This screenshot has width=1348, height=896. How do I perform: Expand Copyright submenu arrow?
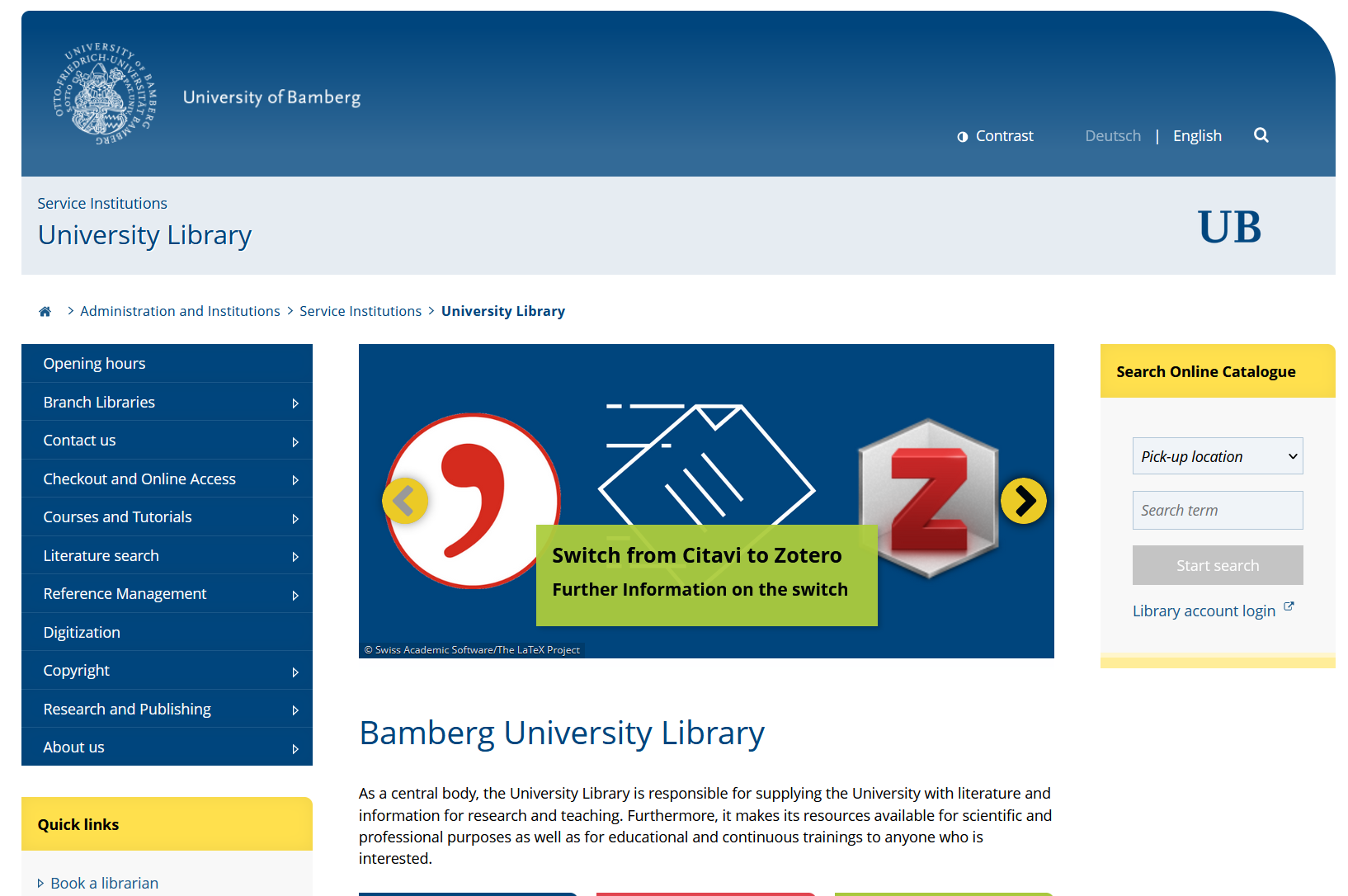coord(295,672)
